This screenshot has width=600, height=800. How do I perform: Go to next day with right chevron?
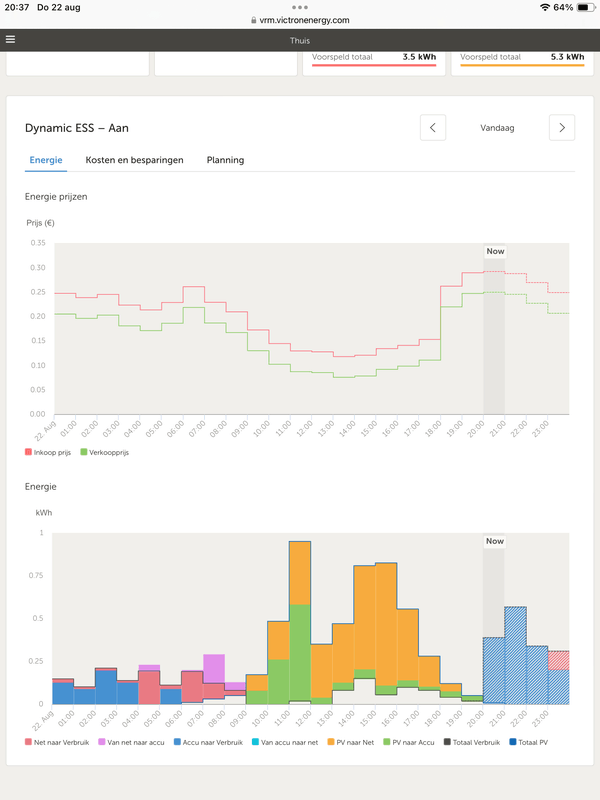click(562, 128)
